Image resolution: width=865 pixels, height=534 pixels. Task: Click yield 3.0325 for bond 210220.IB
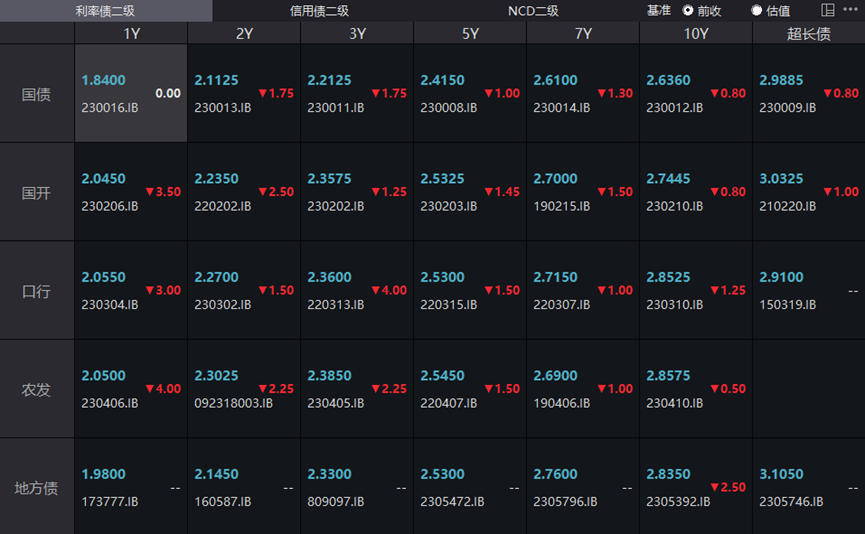781,179
